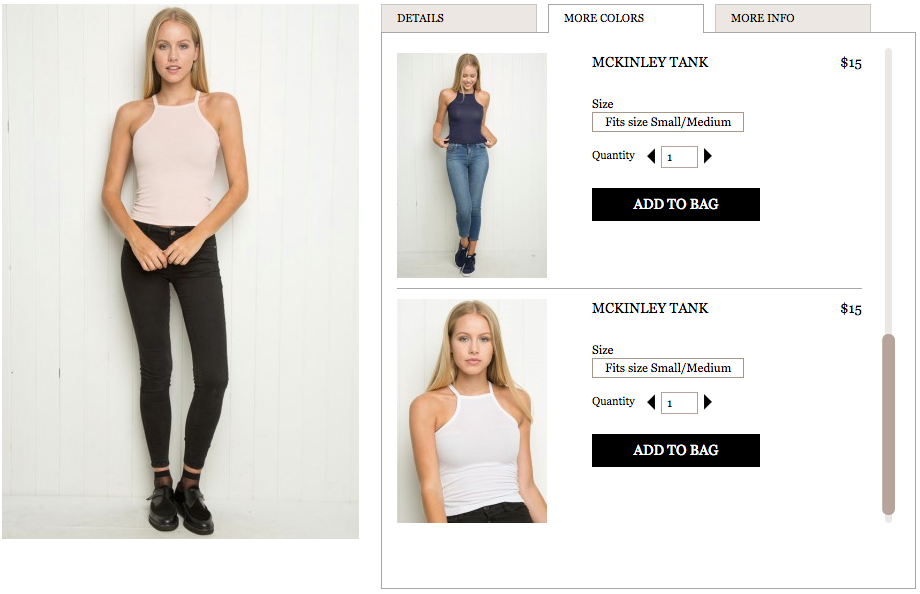View the main pink tank product image
Image resolution: width=920 pixels, height=594 pixels.
[181, 272]
